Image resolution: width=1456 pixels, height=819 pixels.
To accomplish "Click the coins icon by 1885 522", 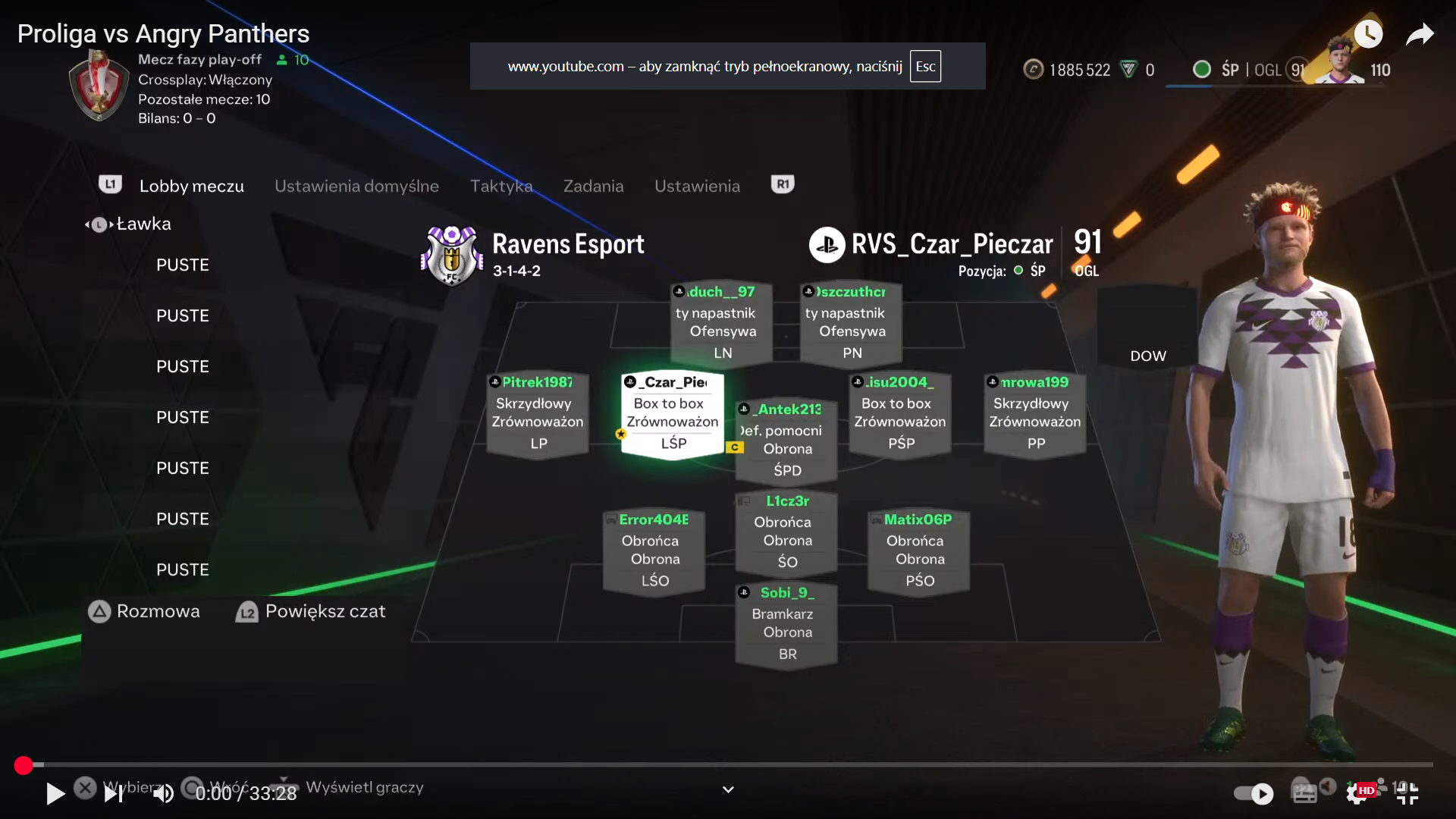I will click(1033, 70).
